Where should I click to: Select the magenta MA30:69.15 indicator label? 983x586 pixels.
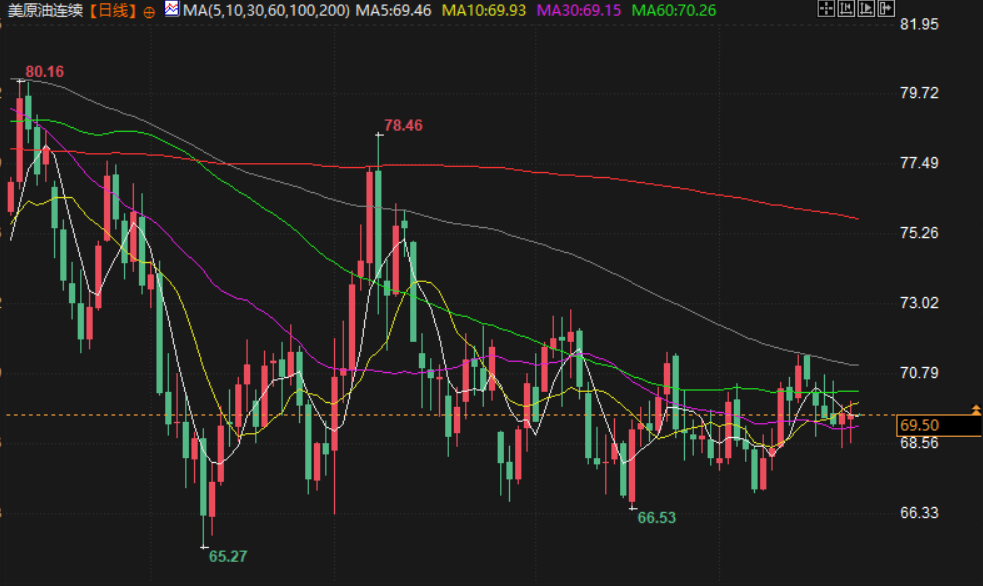[580, 11]
